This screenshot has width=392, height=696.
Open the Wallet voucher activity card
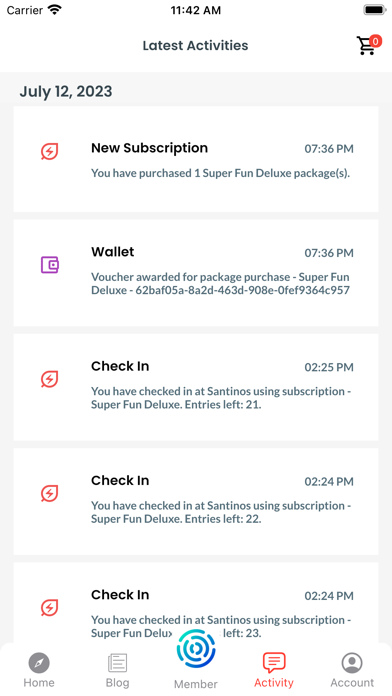[196, 273]
